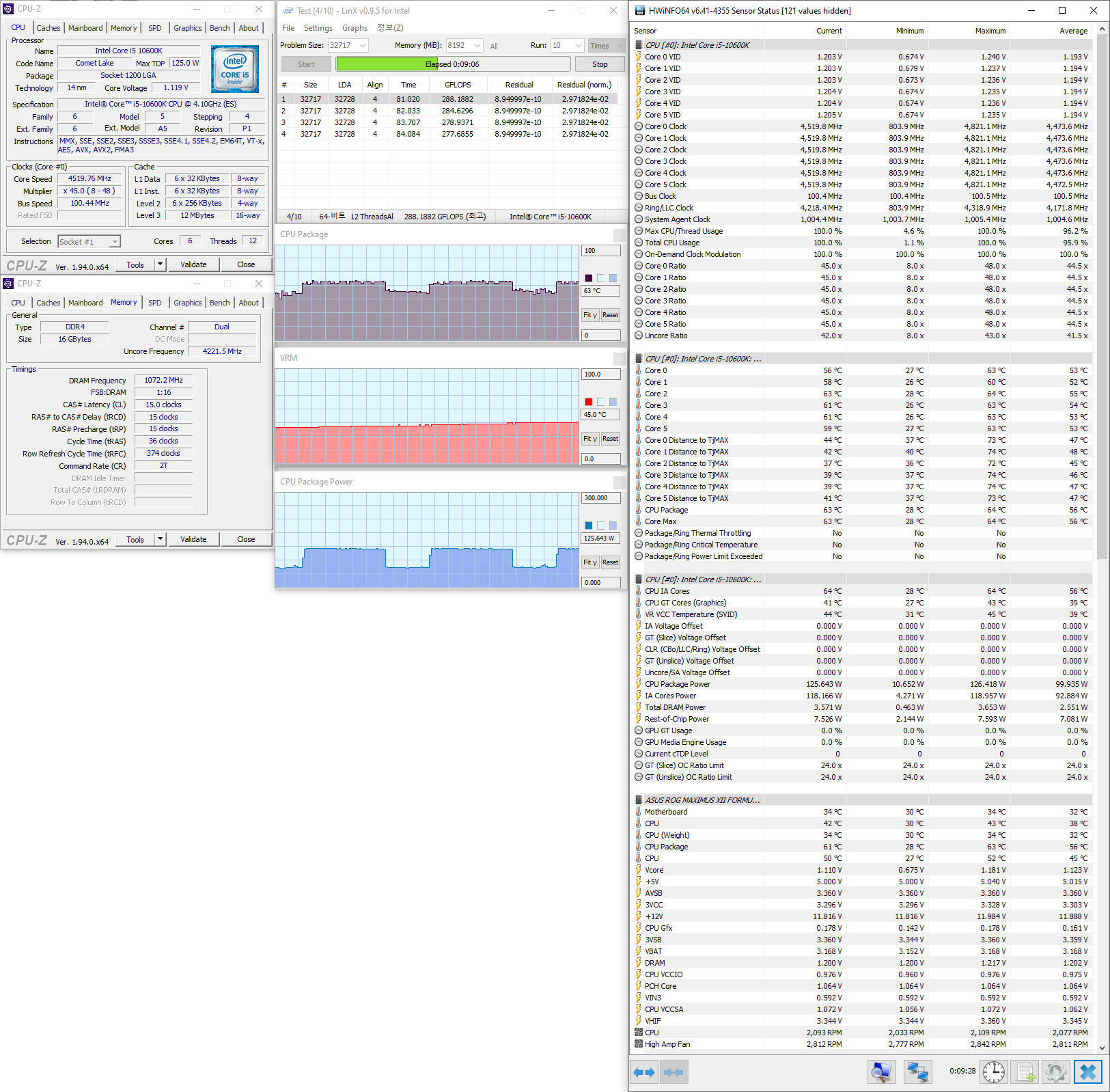The width and height of the screenshot is (1110, 1092).
Task: Switch to Mainboard tab in top CPU-Z window
Action: click(85, 28)
